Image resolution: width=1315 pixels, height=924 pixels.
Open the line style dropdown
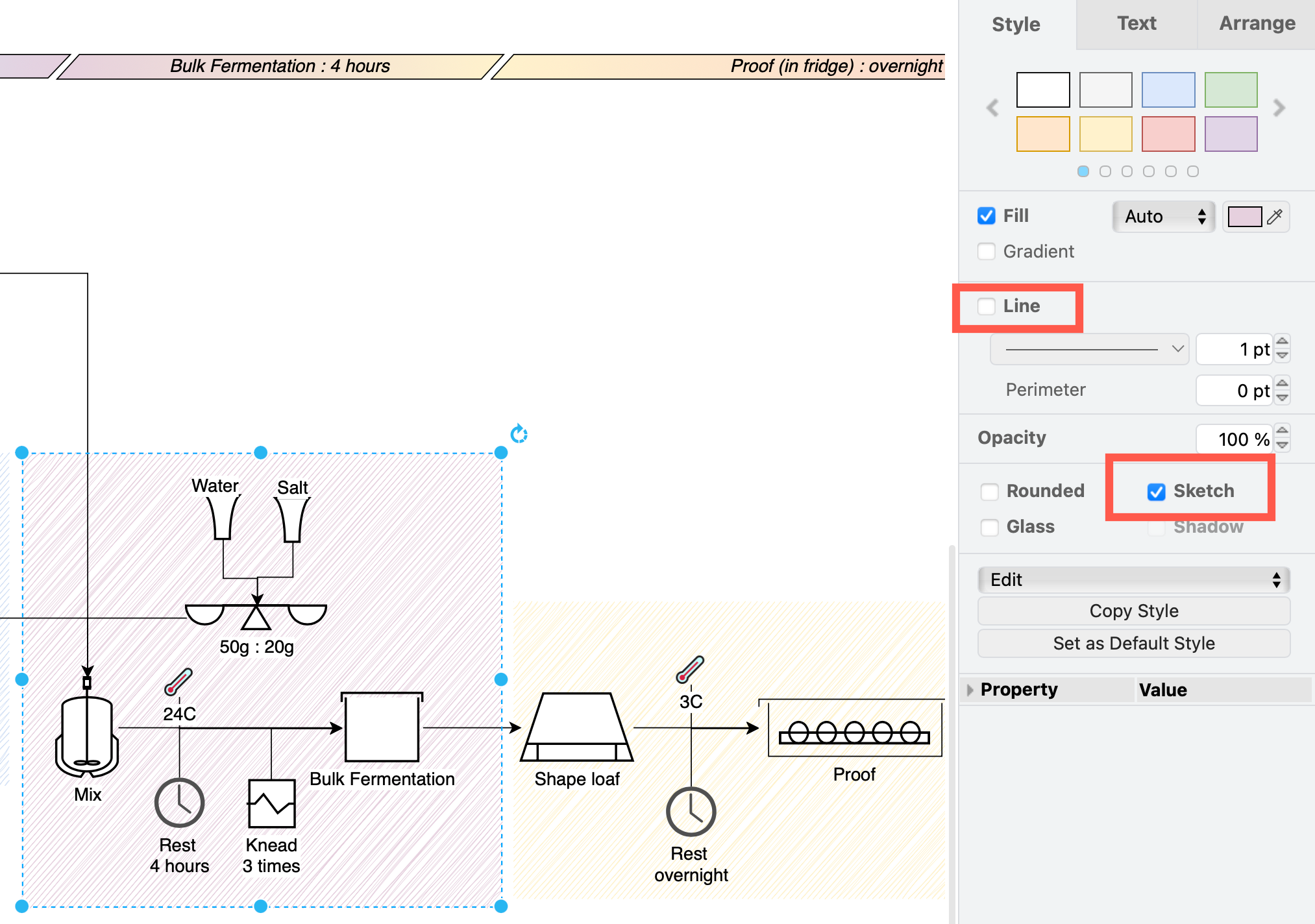(1089, 348)
